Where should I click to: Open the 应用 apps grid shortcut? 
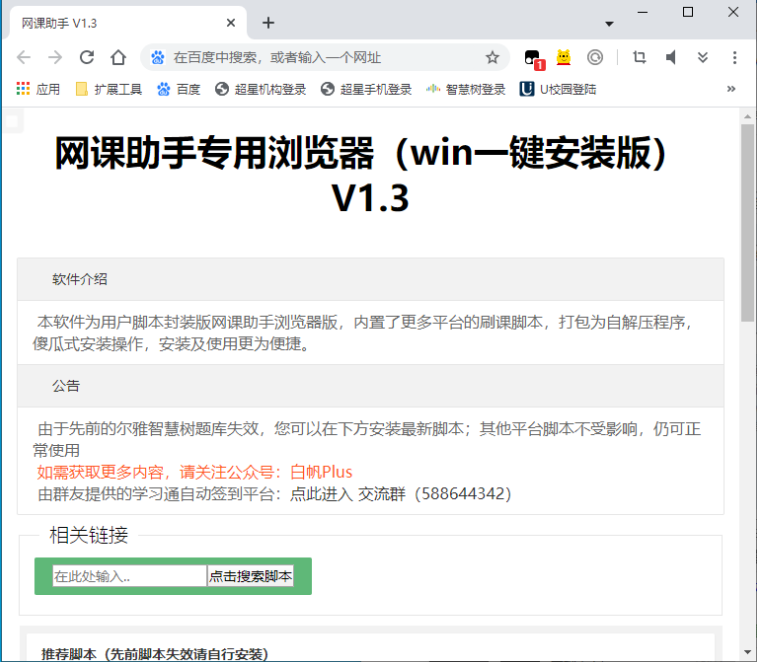38,89
